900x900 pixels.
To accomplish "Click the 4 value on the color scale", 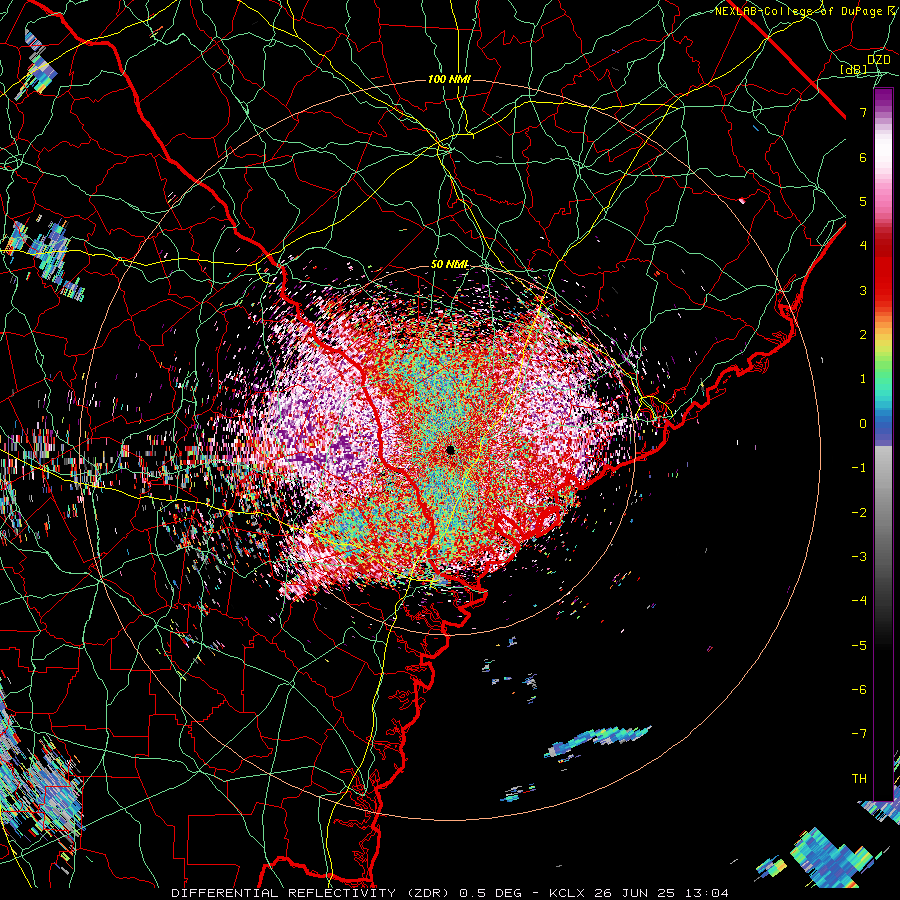I will tap(863, 246).
